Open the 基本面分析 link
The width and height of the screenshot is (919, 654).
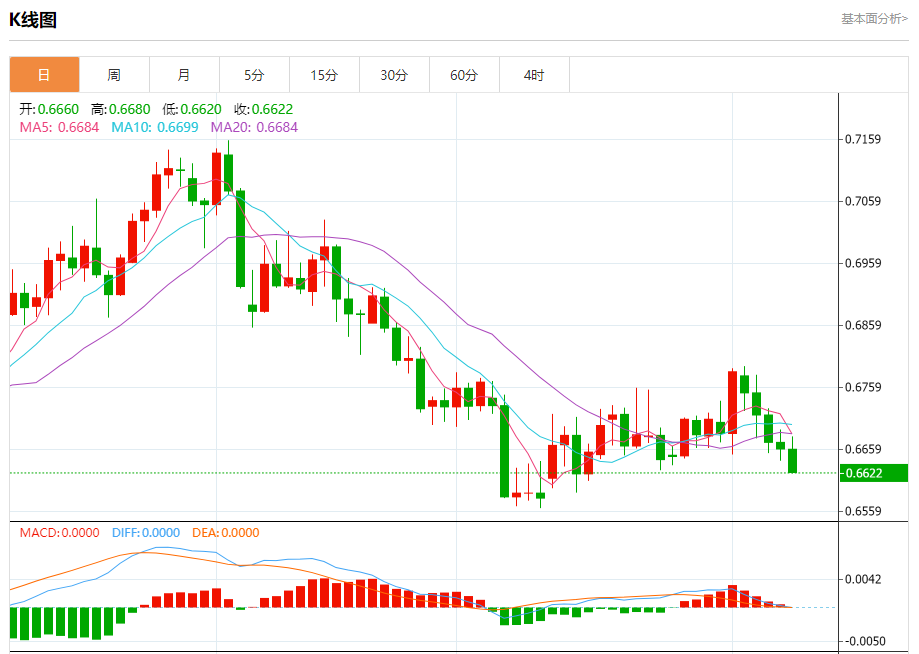(x=874, y=19)
